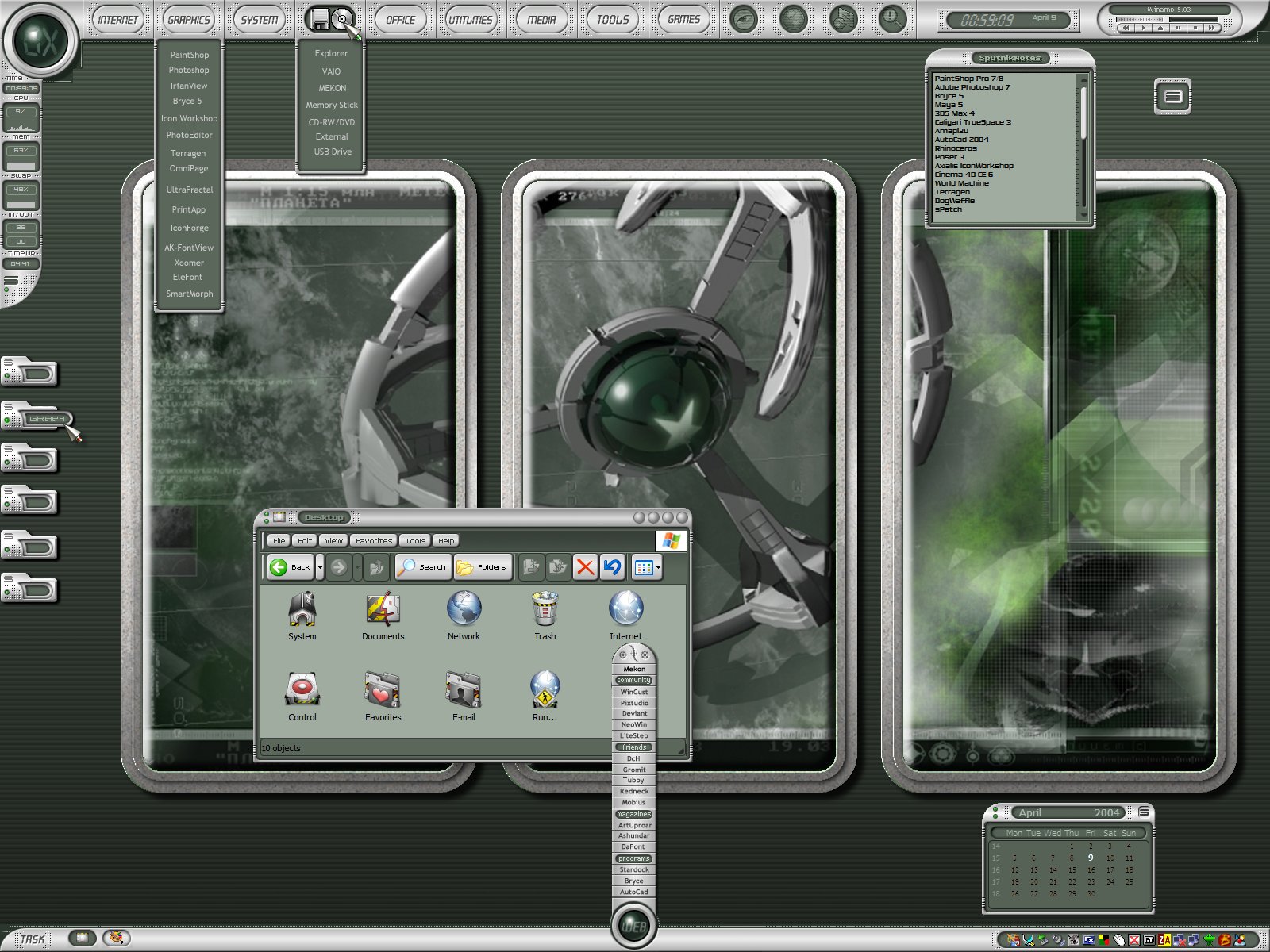Click the Up folder toolbar icon
1270x952 pixels.
click(376, 566)
